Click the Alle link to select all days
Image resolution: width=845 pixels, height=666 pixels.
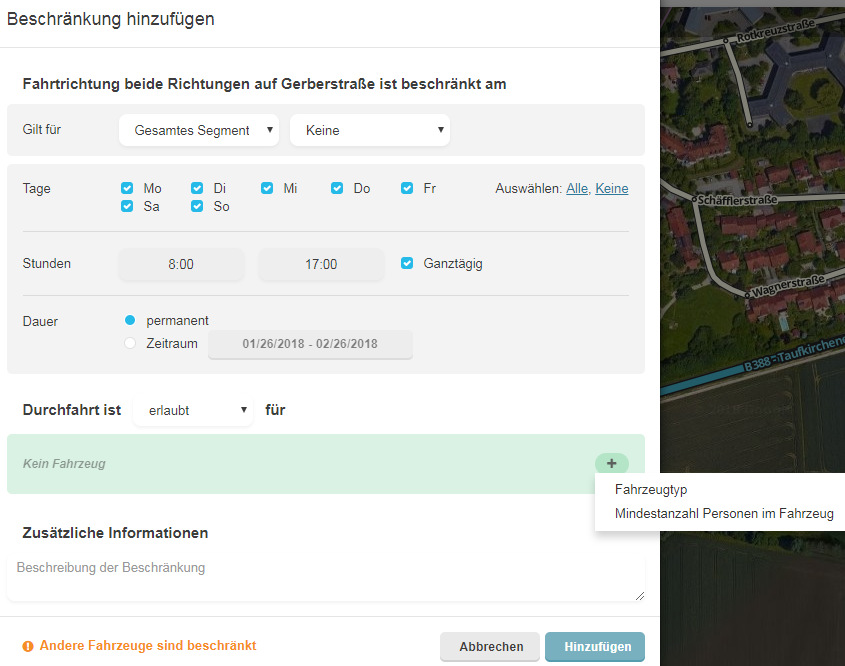[577, 189]
